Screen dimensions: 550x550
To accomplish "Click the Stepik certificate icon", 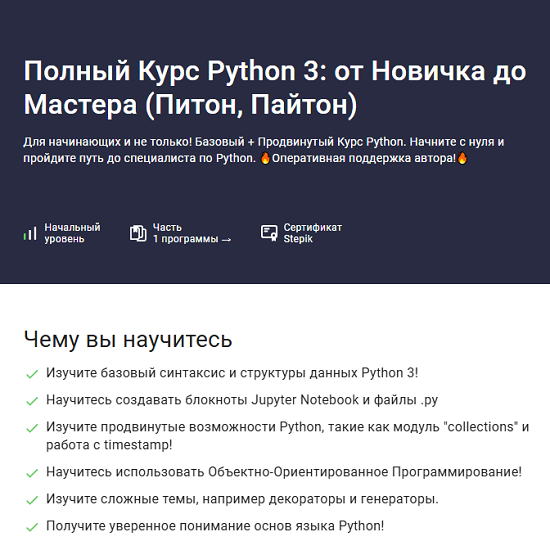I will (x=269, y=233).
